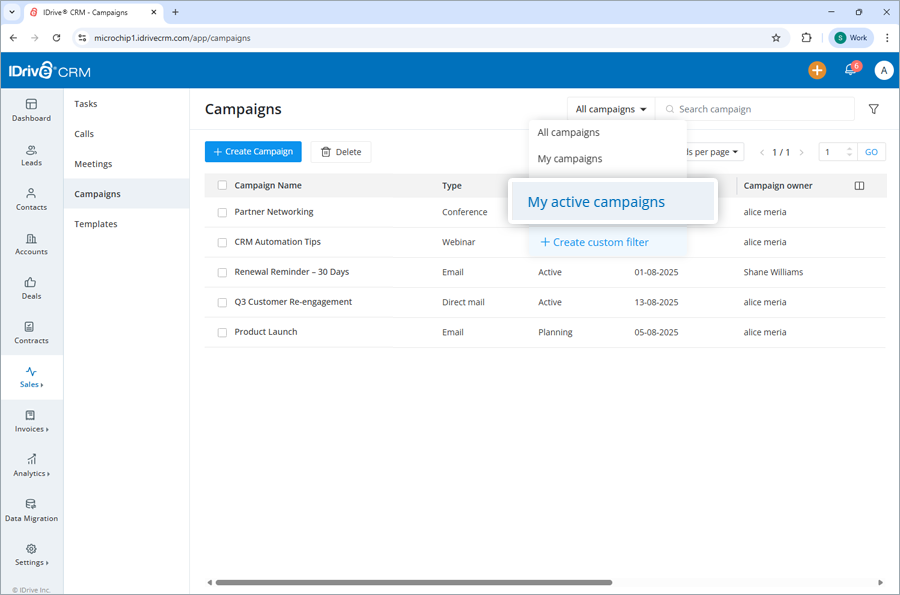Open the Dashboard from the sidebar
Viewport: 900px width, 595px height.
31,112
